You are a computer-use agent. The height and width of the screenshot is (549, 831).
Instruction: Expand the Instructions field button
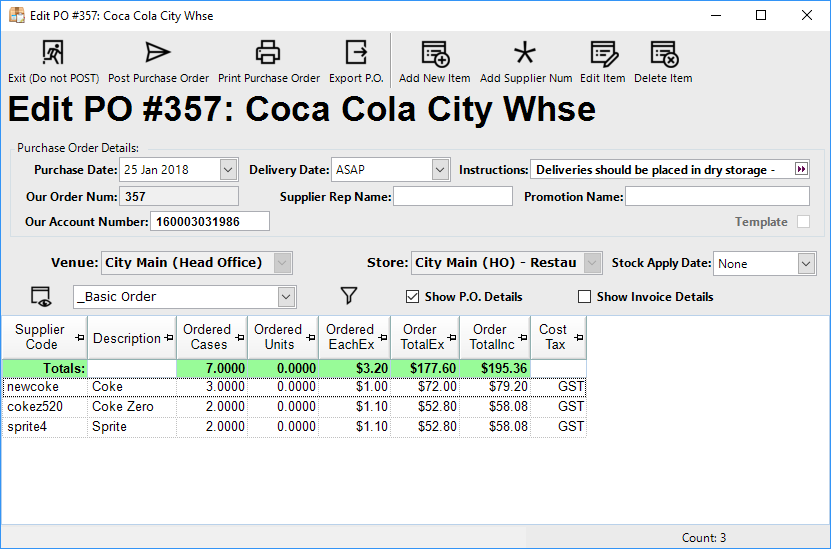pos(800,170)
